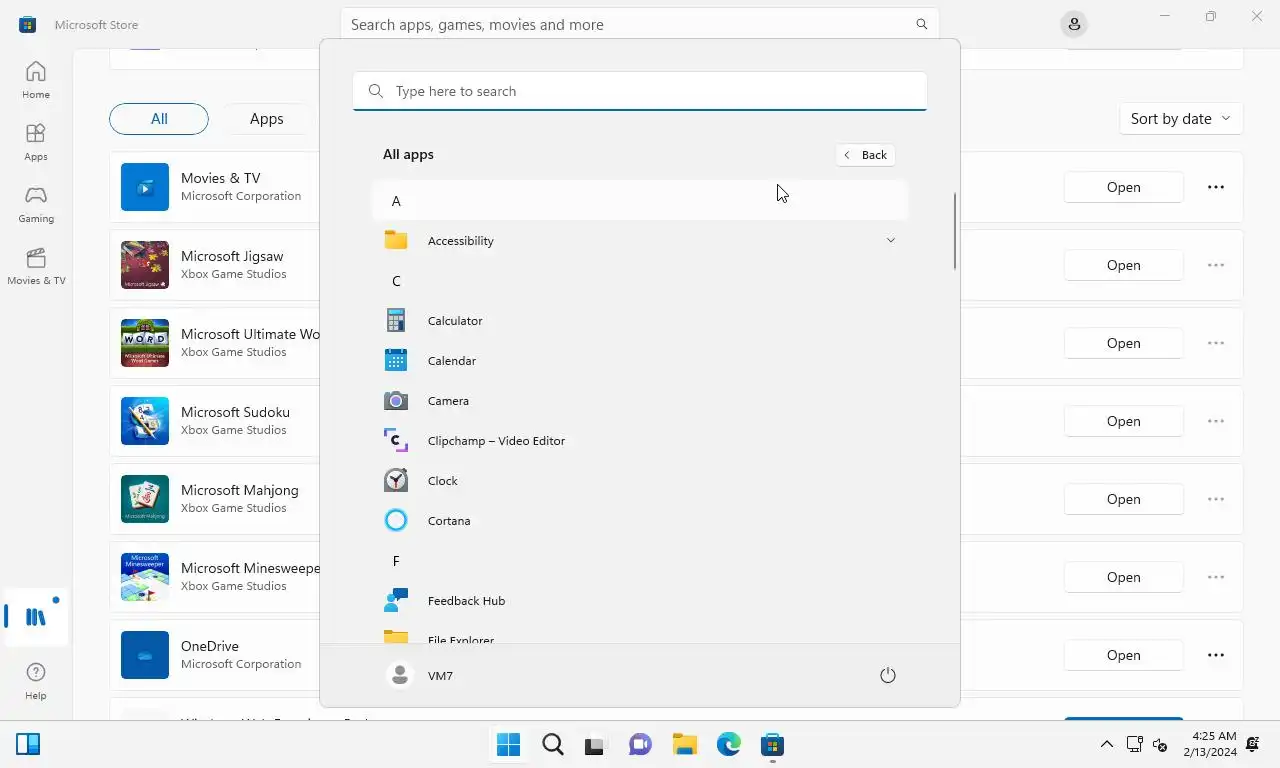This screenshot has width=1280, height=768.
Task: Click the volume icon in system tray
Action: click(x=1160, y=744)
